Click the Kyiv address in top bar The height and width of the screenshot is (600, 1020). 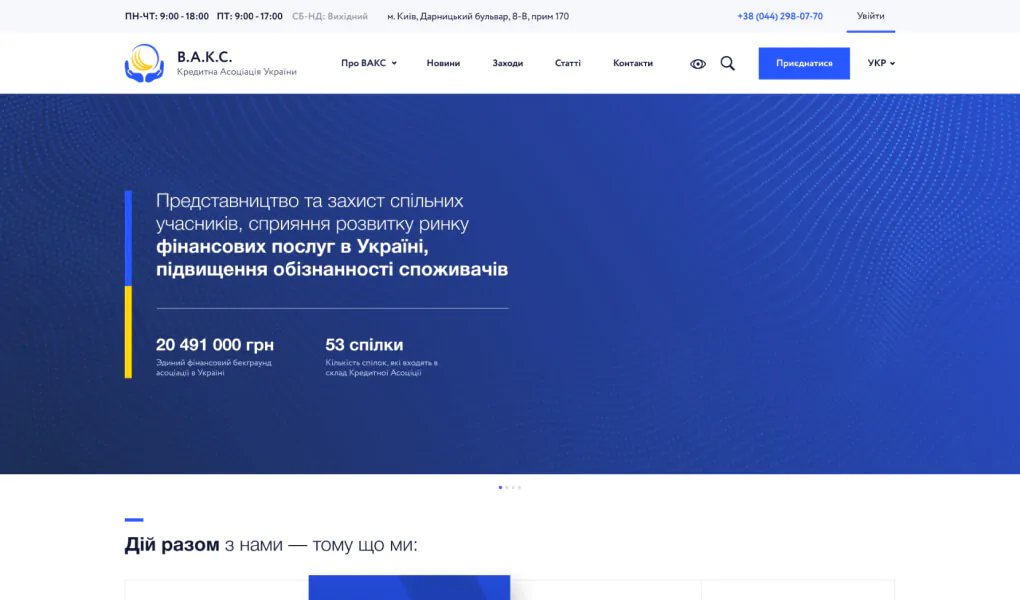(478, 16)
